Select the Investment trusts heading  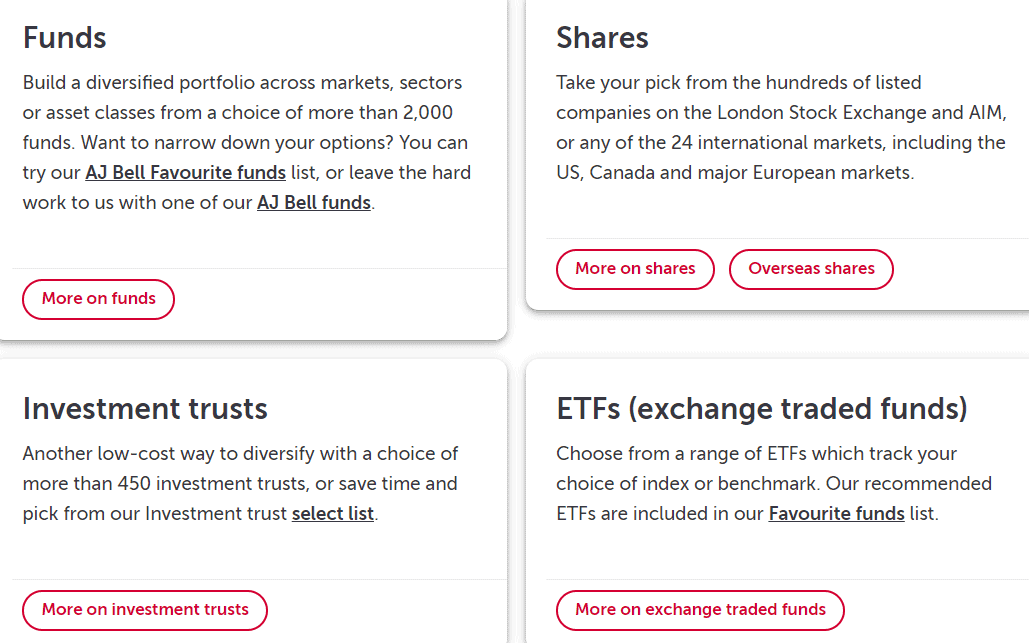coord(145,408)
